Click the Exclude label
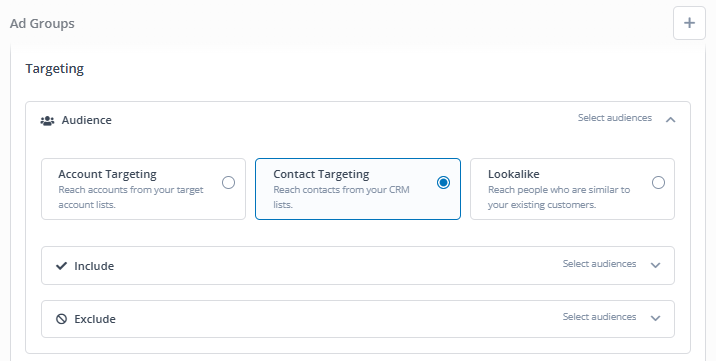The image size is (716, 361). click(95, 319)
